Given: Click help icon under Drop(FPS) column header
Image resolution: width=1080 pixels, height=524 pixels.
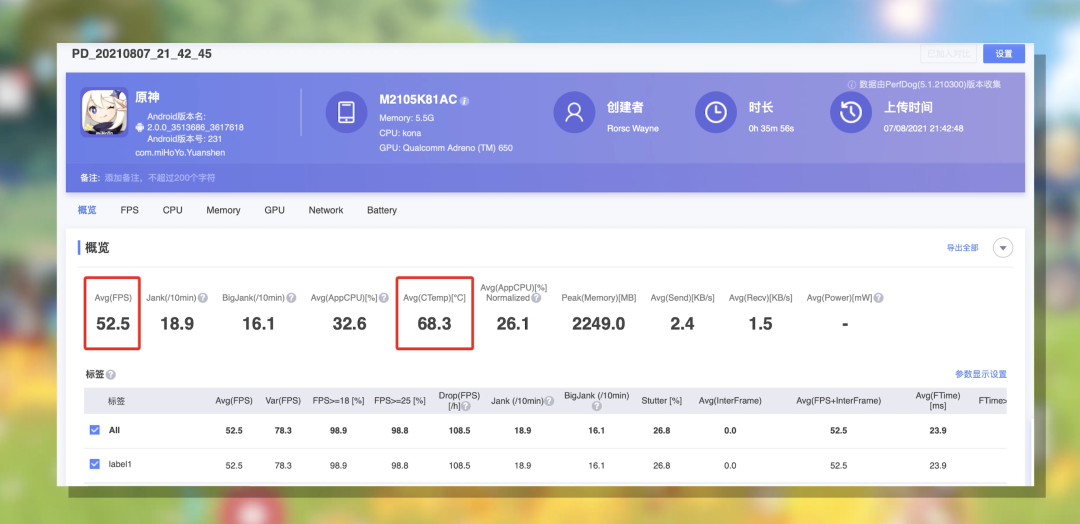Looking at the screenshot, I should click(x=466, y=406).
